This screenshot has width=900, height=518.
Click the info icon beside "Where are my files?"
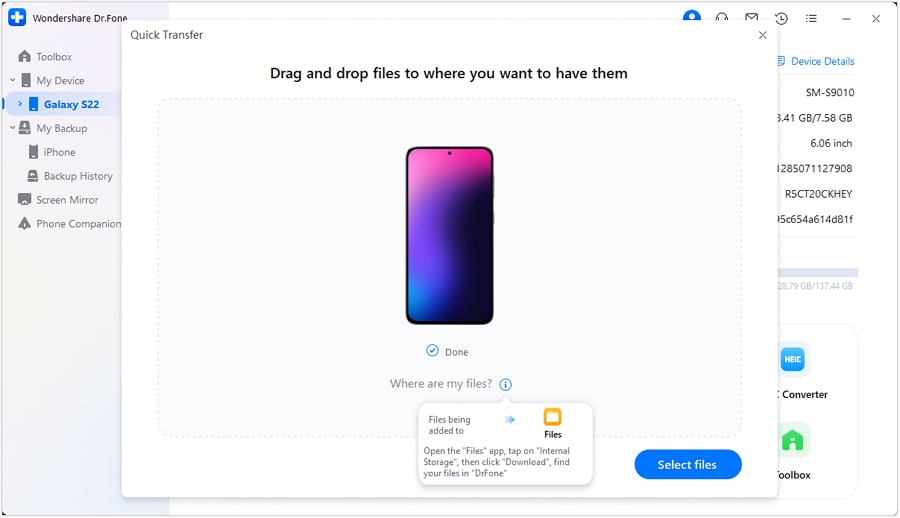[505, 385]
